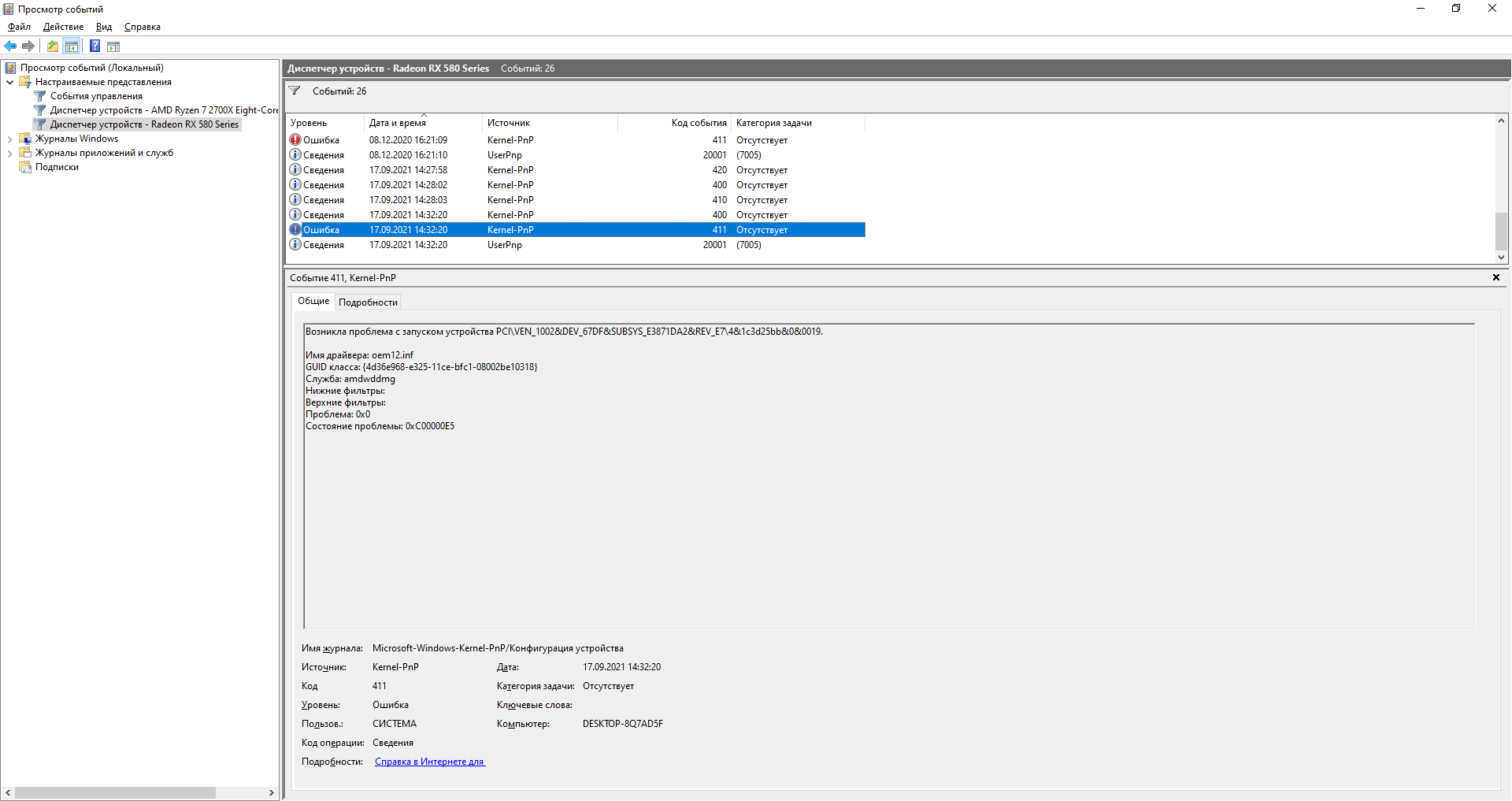Sort by the "Категория задачи" column header
The width and height of the screenshot is (1512, 801).
(x=798, y=123)
